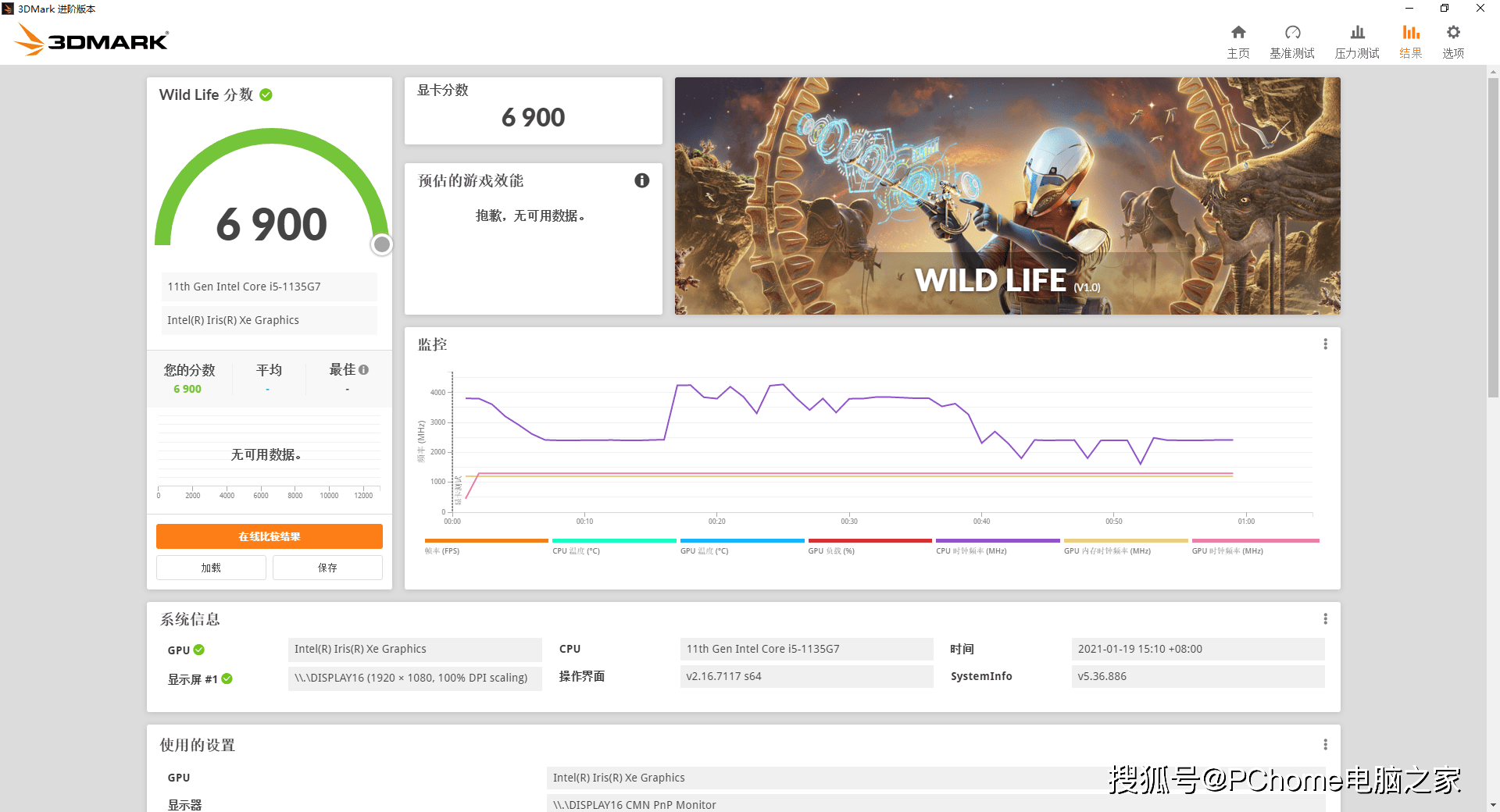Click the info icon next to 最佳
Screen dimensions: 1500x812
pos(363,369)
